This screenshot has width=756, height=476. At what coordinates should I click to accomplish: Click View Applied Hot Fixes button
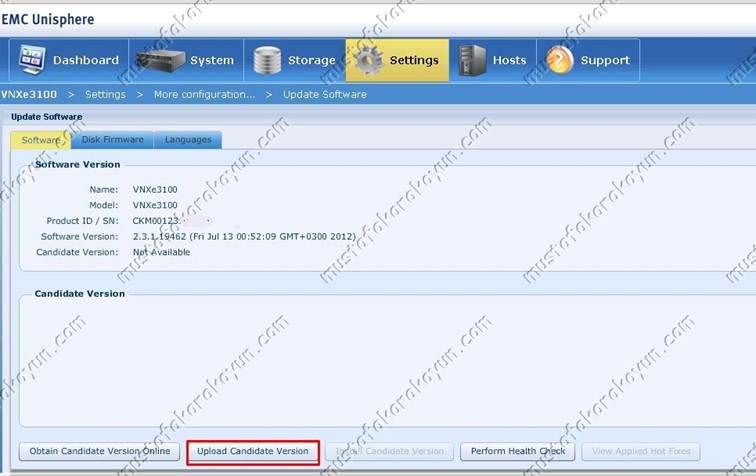641,451
